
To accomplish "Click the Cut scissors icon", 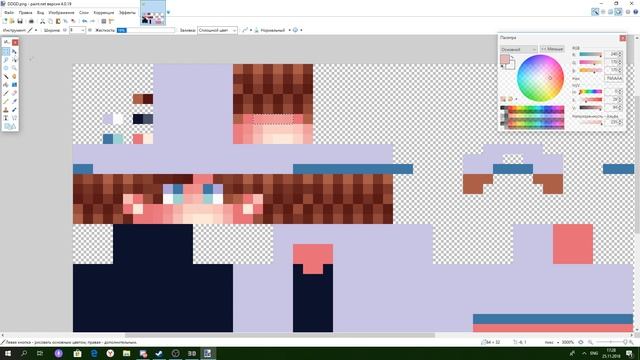I will [x=42, y=21].
